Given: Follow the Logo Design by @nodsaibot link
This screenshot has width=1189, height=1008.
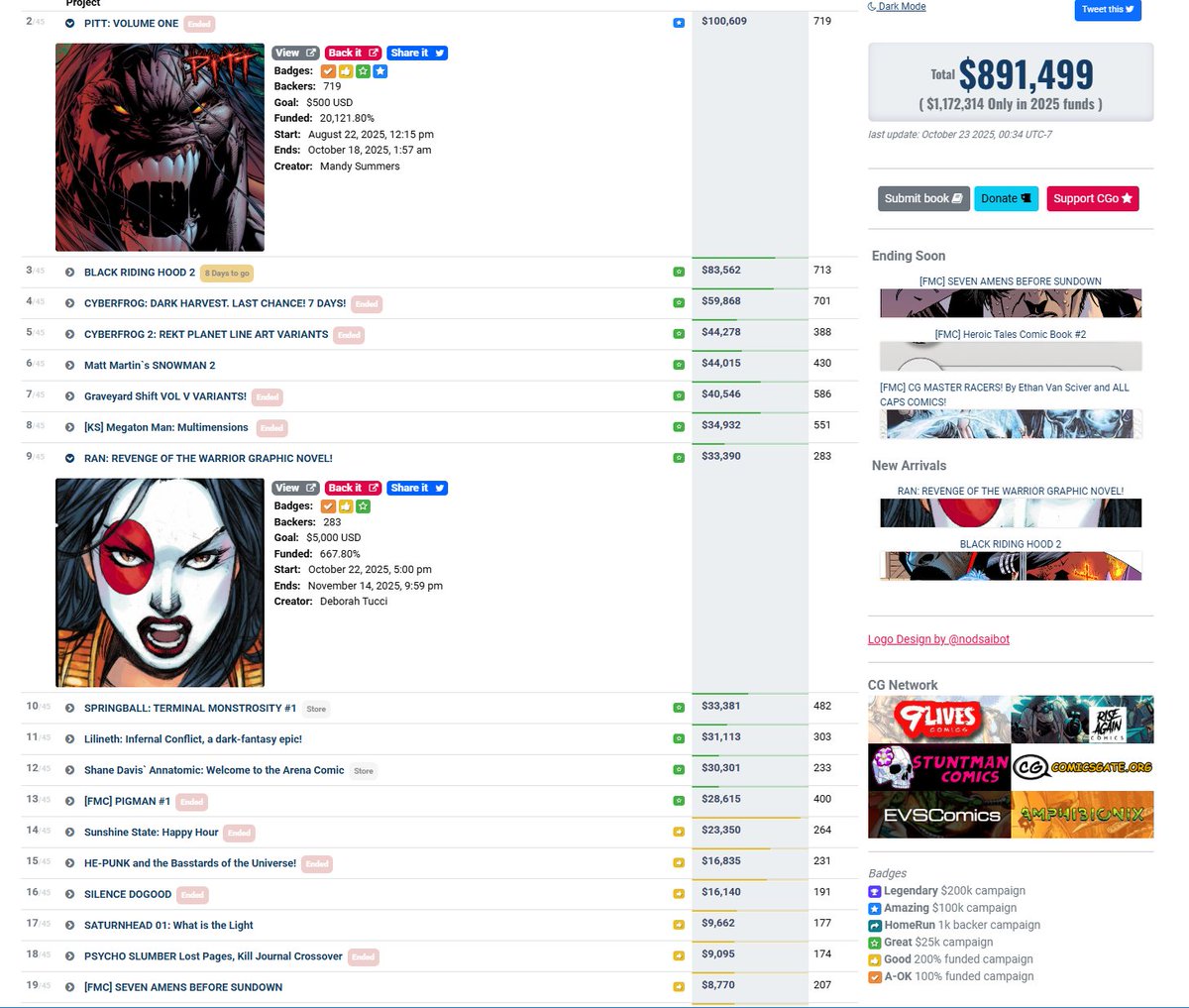Looking at the screenshot, I should 938,639.
